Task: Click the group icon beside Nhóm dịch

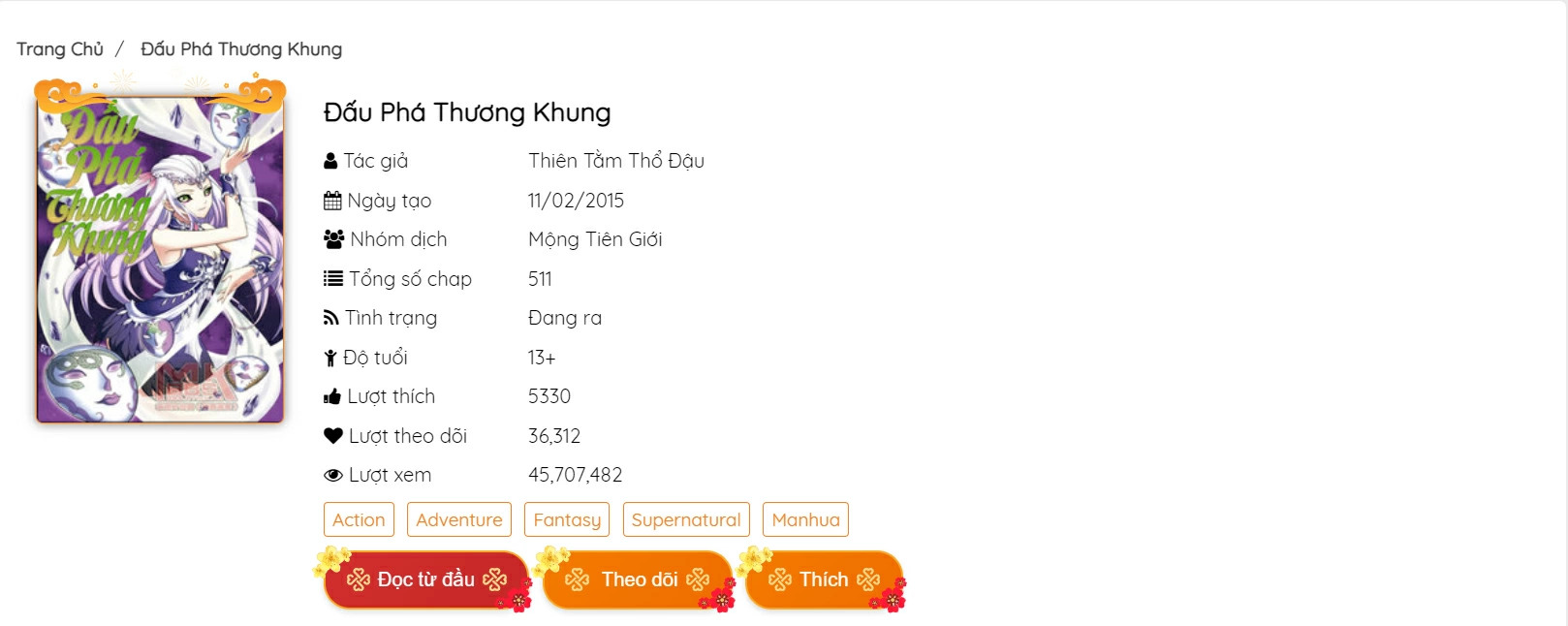Action: tap(333, 239)
